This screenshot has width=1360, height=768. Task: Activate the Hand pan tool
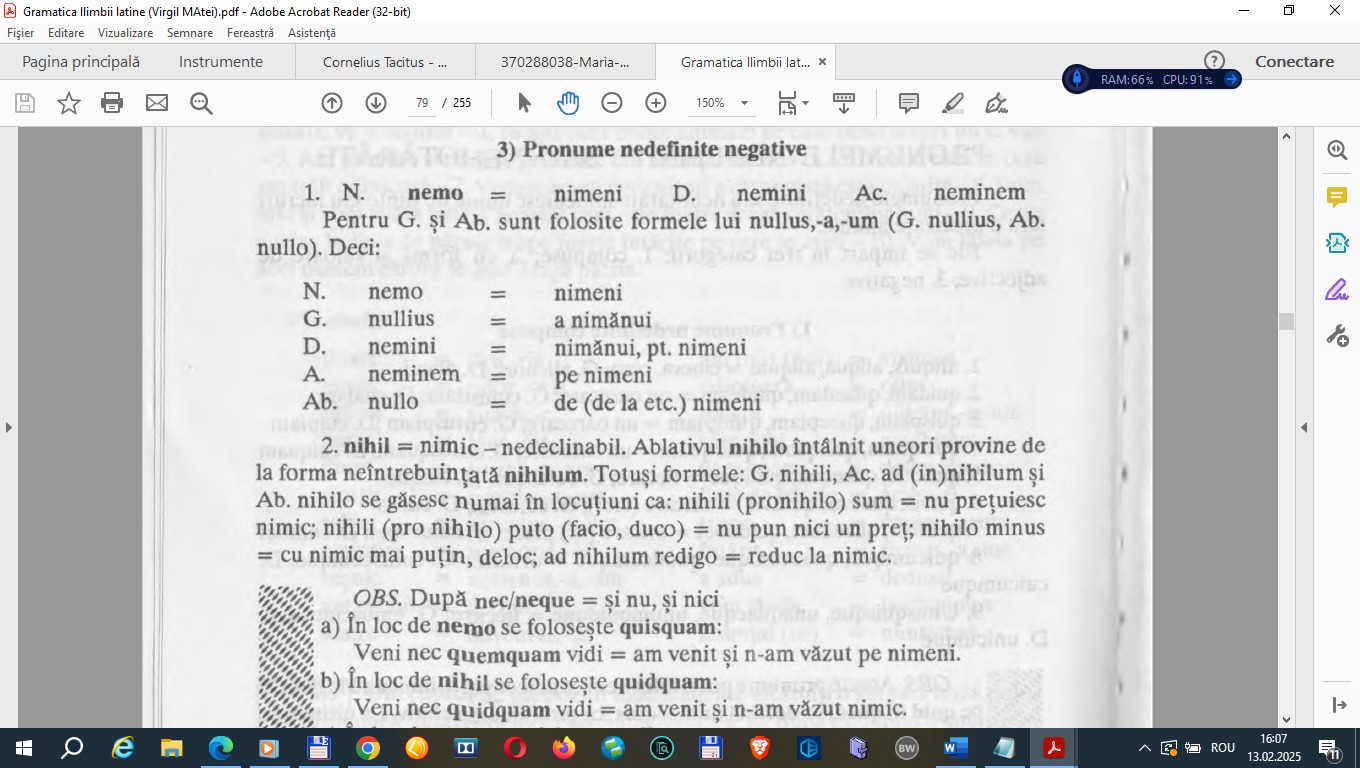pos(568,103)
